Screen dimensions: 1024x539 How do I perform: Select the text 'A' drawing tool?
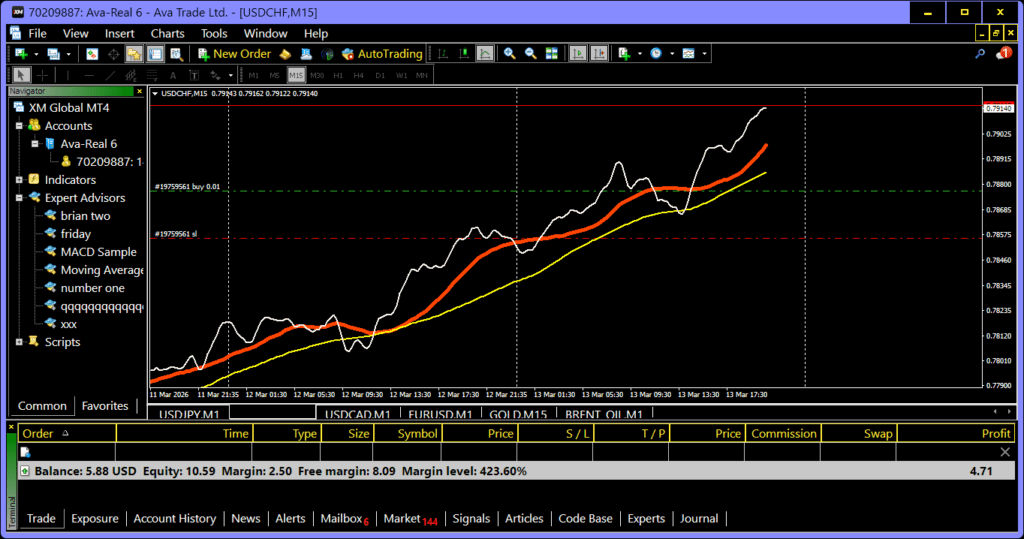[173, 75]
